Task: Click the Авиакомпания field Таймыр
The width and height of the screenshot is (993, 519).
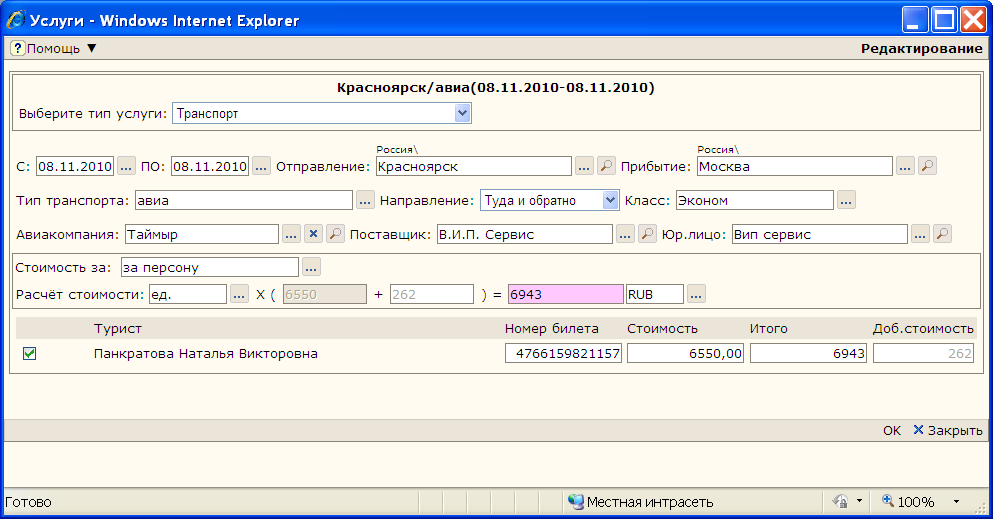Action: coord(201,234)
